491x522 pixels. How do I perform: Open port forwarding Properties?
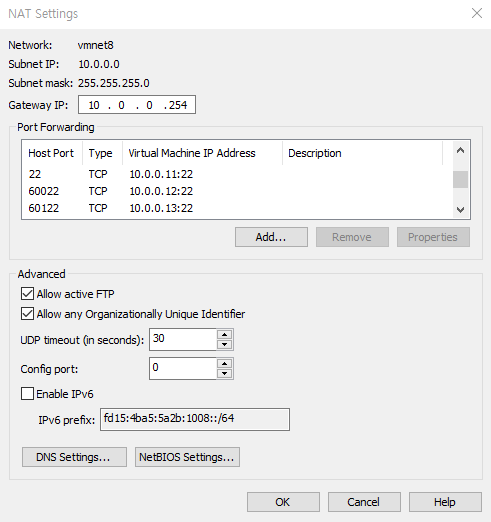click(x=433, y=237)
